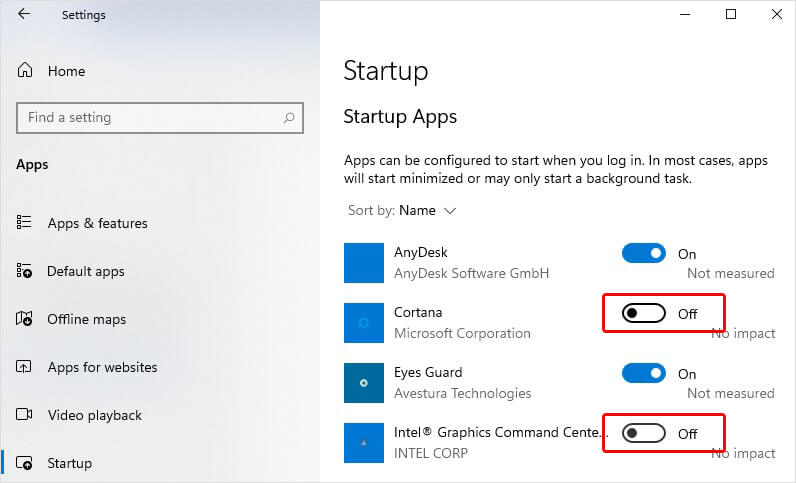
Task: Click Intel Graphics Command Center name text
Action: coord(501,432)
